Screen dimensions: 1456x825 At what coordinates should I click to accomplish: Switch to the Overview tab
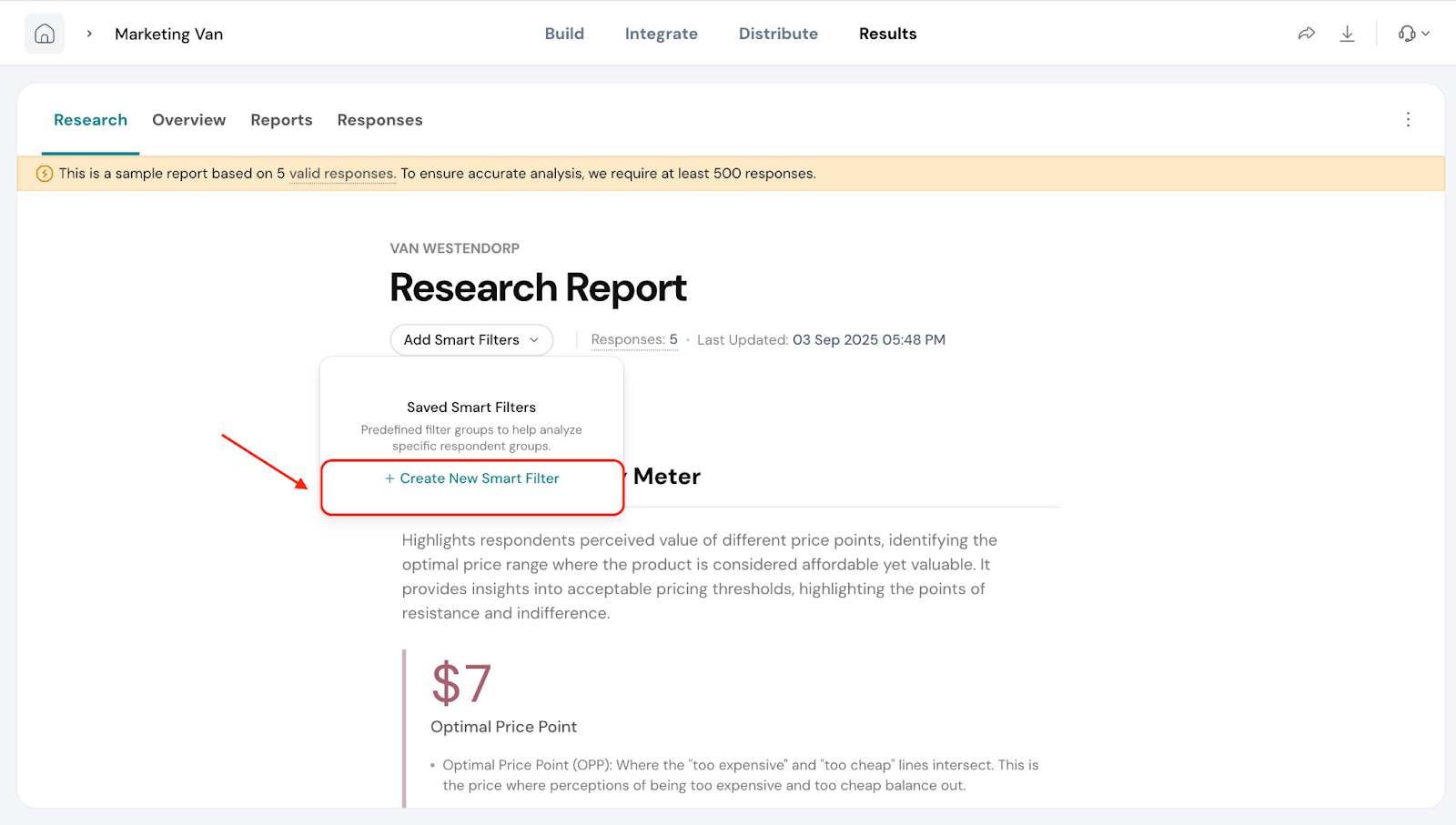pyautogui.click(x=188, y=120)
